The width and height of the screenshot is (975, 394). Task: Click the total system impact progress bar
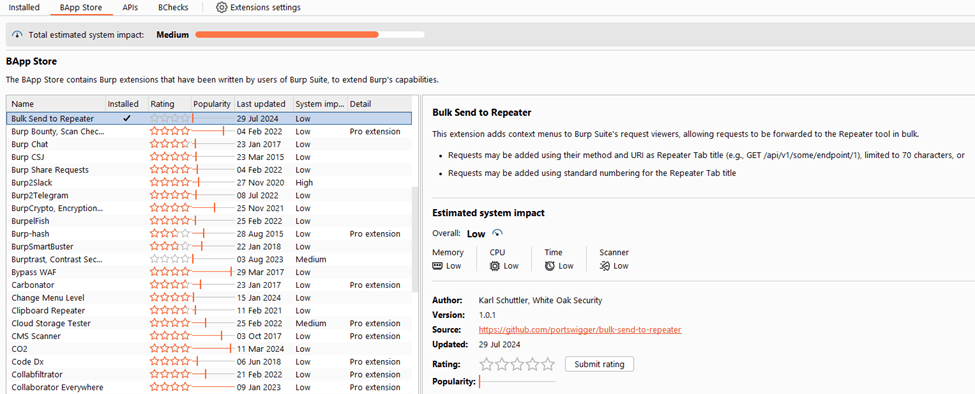(310, 35)
